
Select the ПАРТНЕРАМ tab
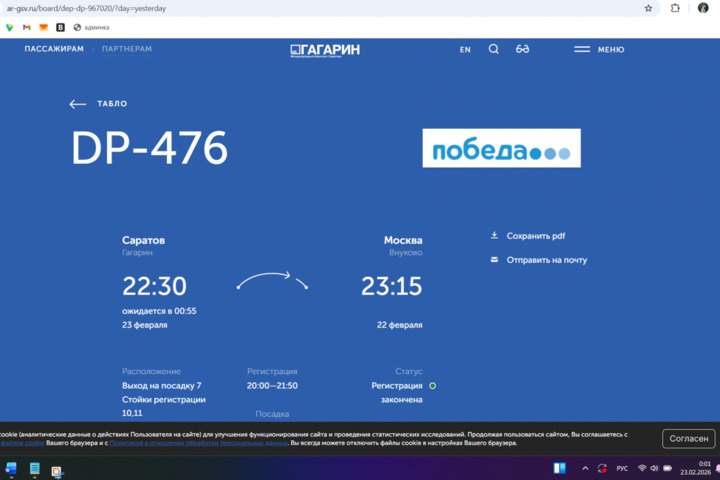pyautogui.click(x=127, y=49)
